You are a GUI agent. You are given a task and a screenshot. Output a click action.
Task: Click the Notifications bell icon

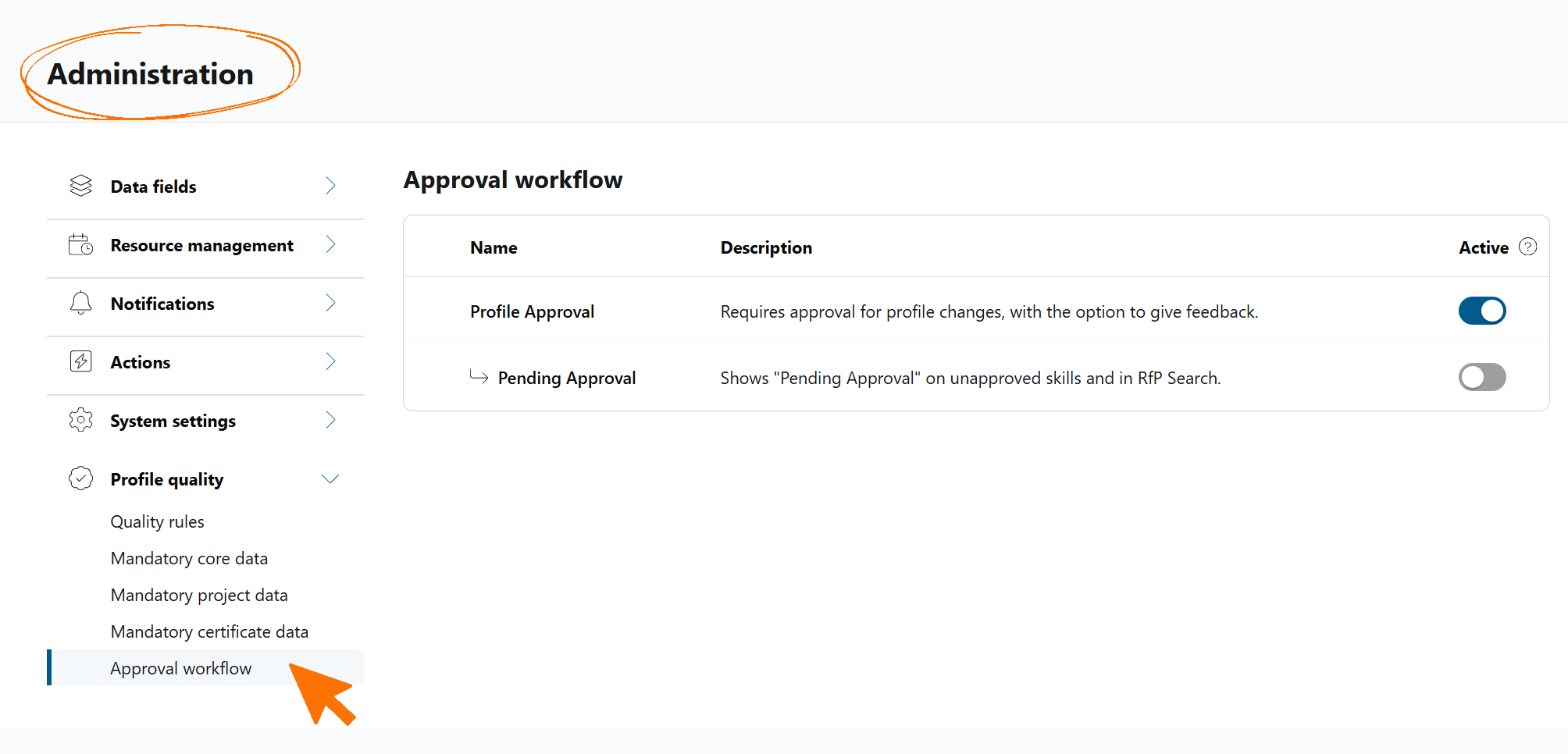click(81, 303)
